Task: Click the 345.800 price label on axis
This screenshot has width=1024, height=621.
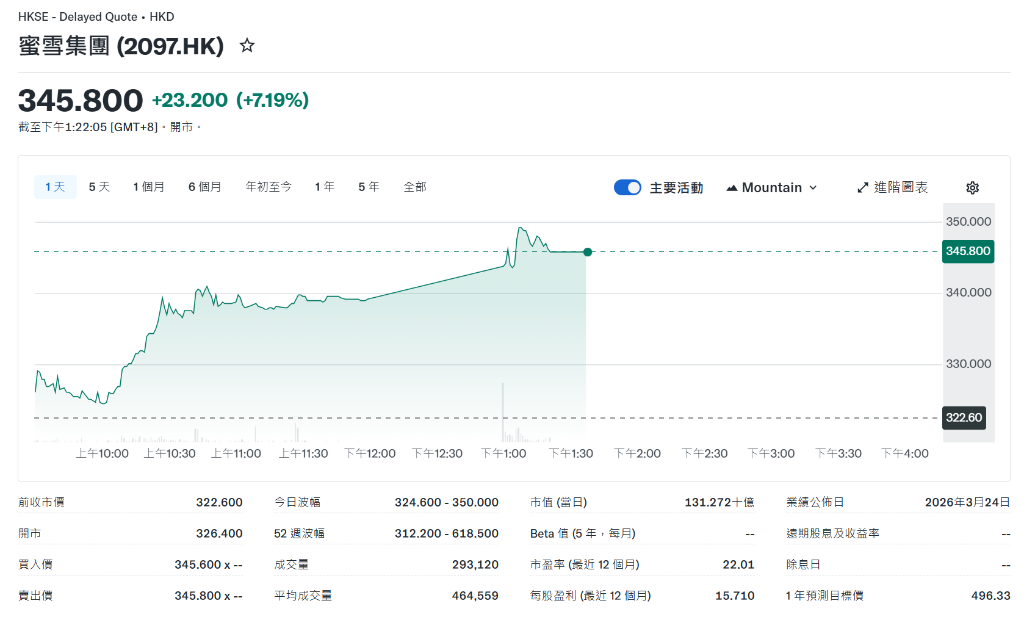Action: 966,251
